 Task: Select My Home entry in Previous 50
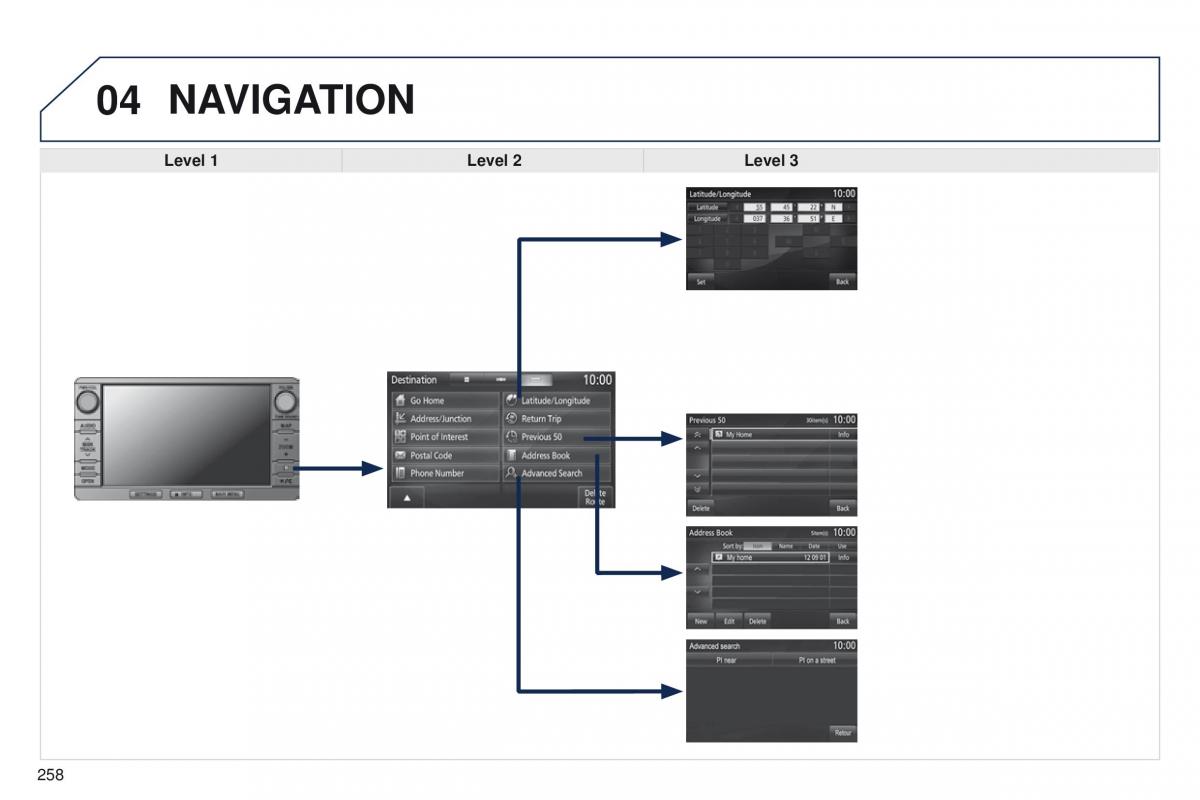769,435
